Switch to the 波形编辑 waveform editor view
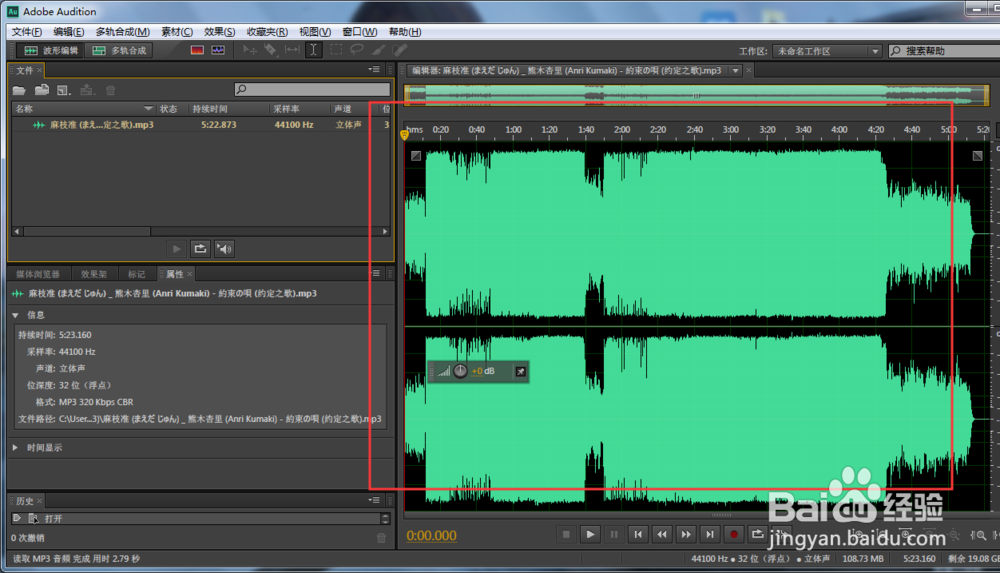This screenshot has width=1000, height=573. click(x=50, y=50)
